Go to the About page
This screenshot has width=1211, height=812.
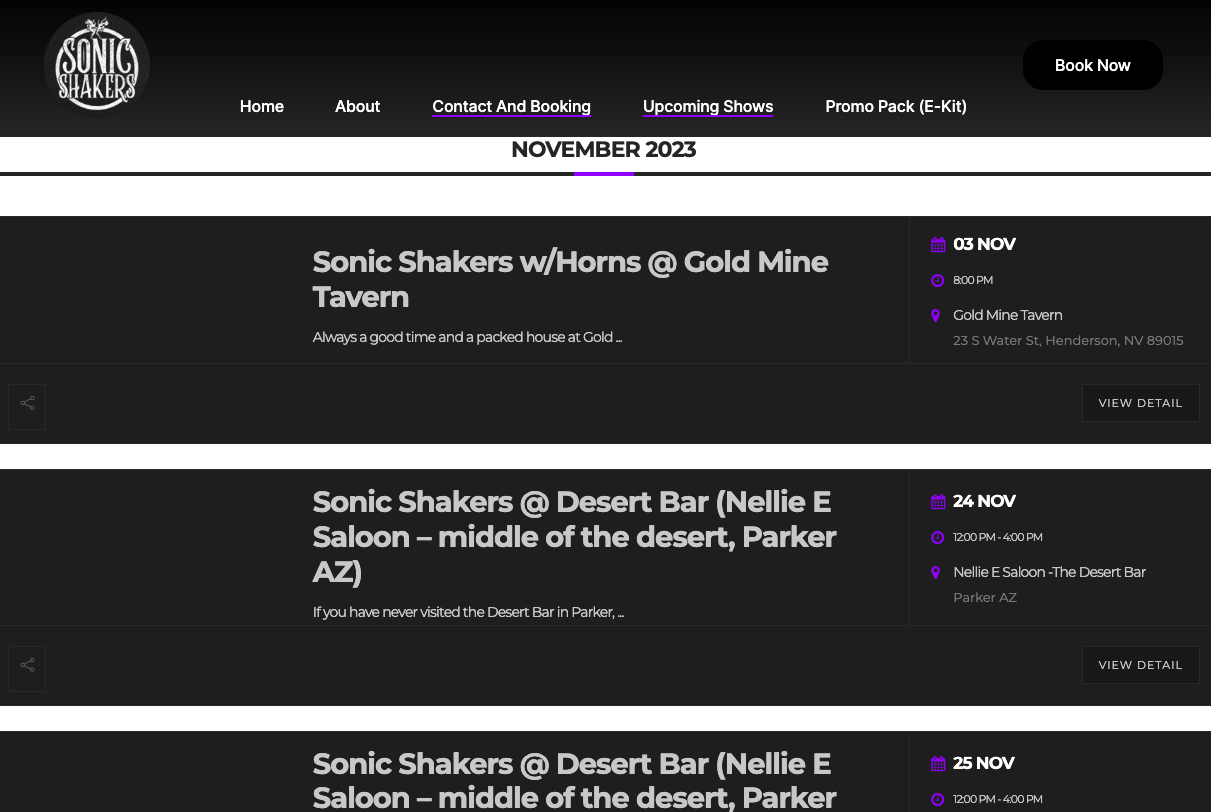357,106
